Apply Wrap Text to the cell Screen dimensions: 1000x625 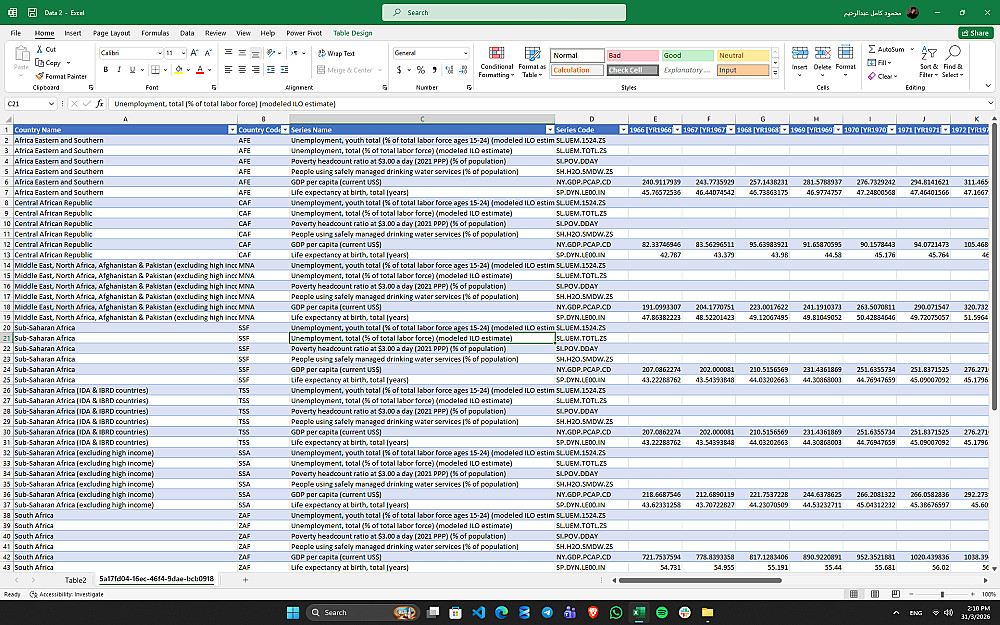[x=336, y=53]
